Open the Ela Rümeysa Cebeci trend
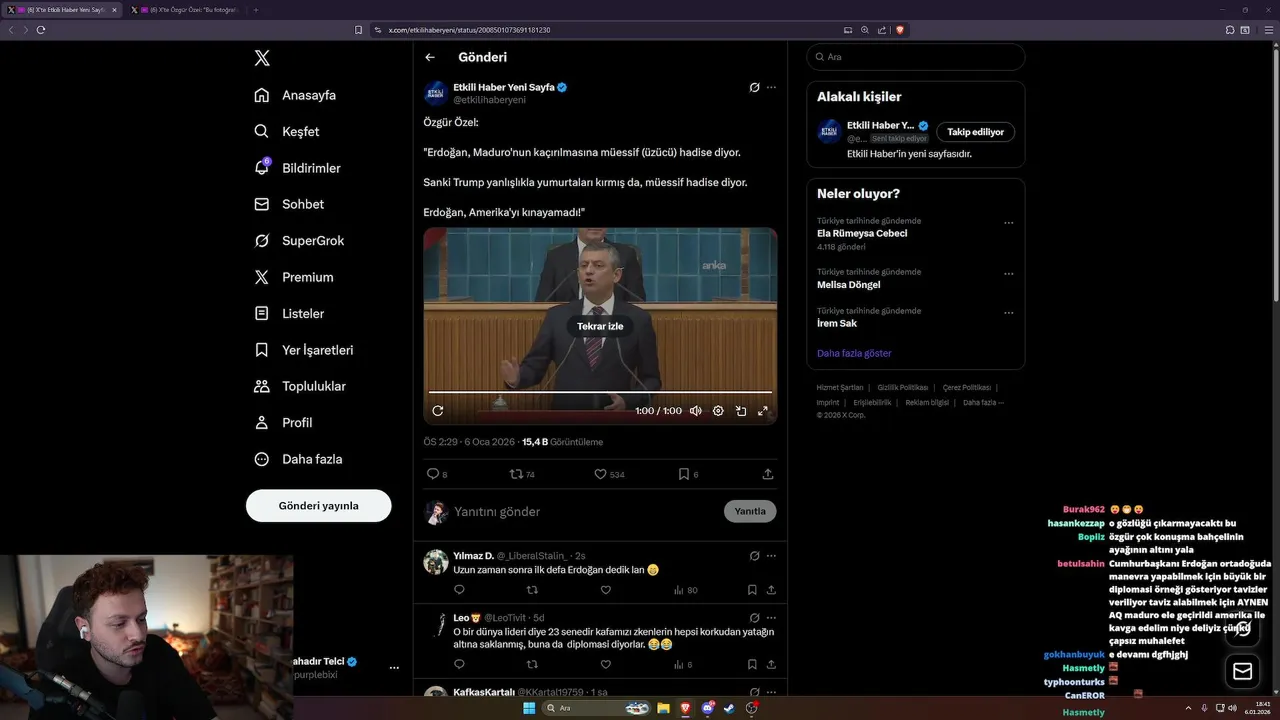The height and width of the screenshot is (720, 1280). pyautogui.click(x=862, y=233)
